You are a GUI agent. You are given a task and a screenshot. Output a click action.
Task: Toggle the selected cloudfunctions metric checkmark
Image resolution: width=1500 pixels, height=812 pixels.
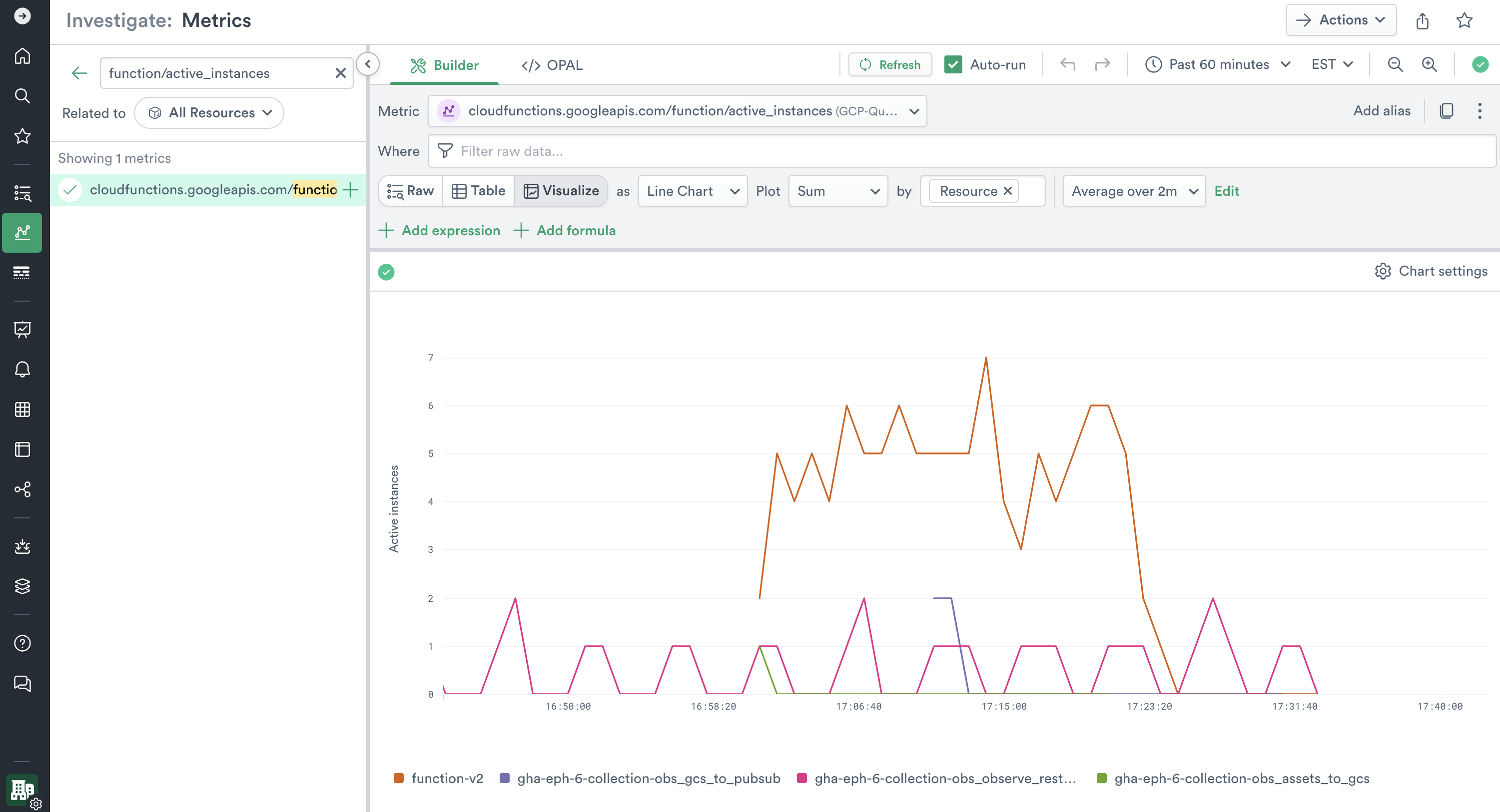click(70, 190)
